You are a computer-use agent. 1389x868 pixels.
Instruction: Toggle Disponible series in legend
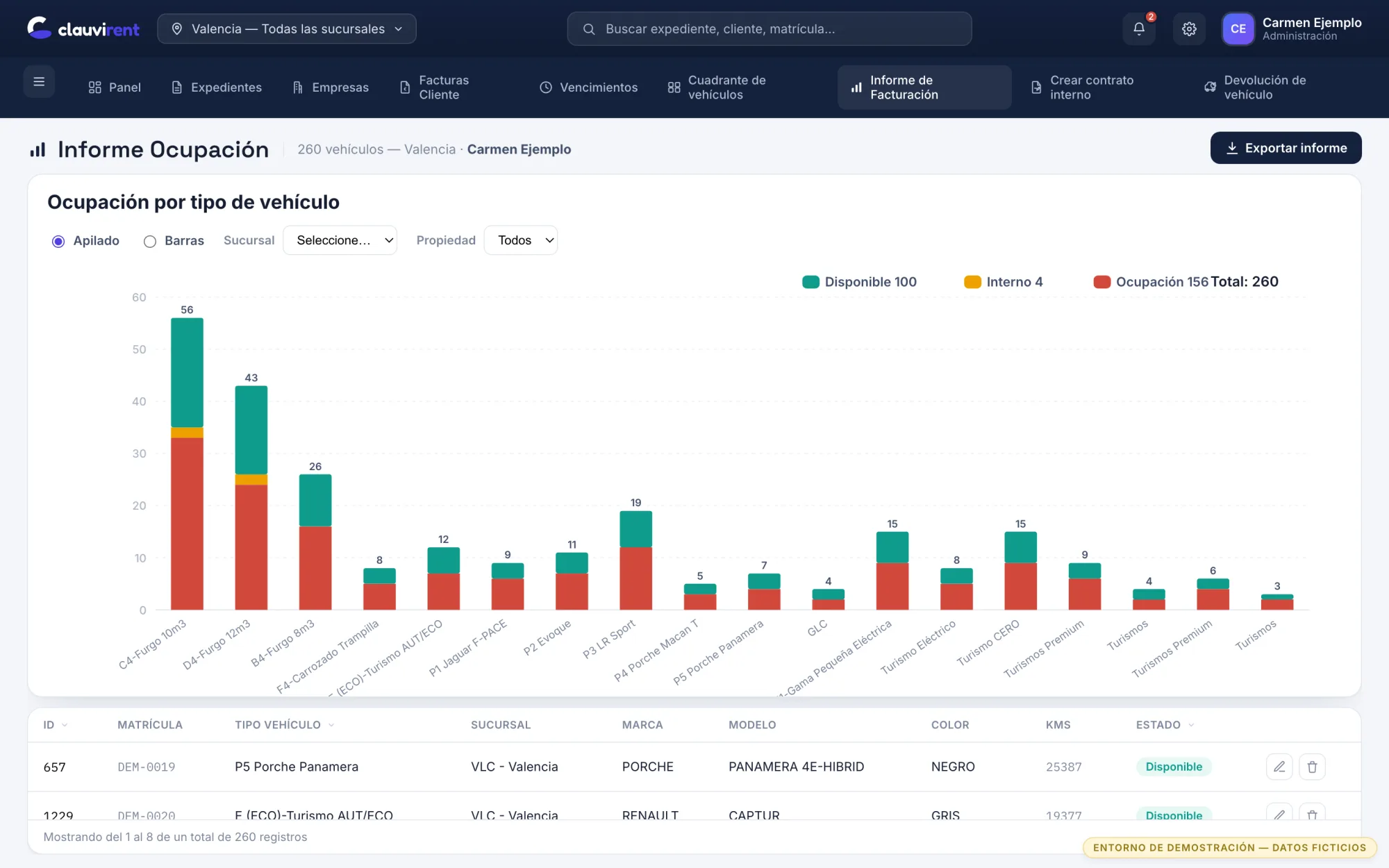[x=860, y=282]
